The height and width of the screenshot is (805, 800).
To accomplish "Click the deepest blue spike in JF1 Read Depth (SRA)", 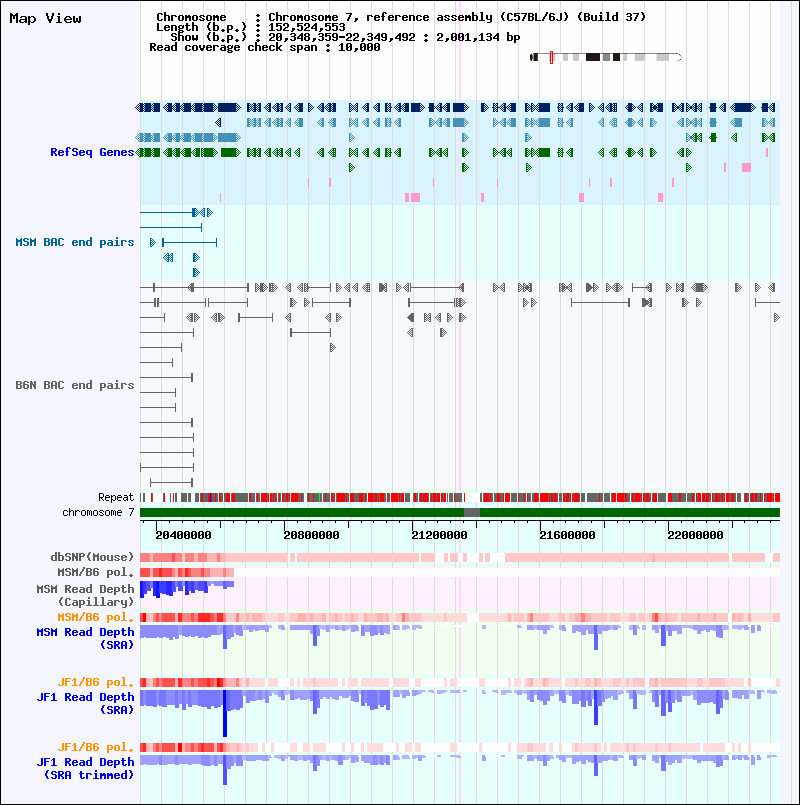I will pyautogui.click(x=225, y=713).
